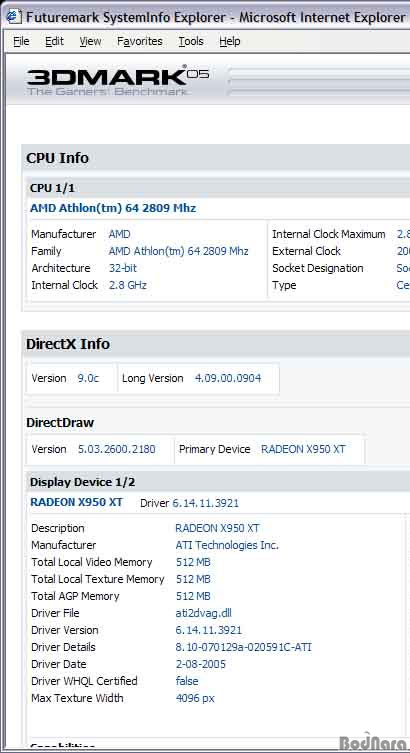410x753 pixels.
Task: Open the Tools menu
Action: tap(191, 41)
